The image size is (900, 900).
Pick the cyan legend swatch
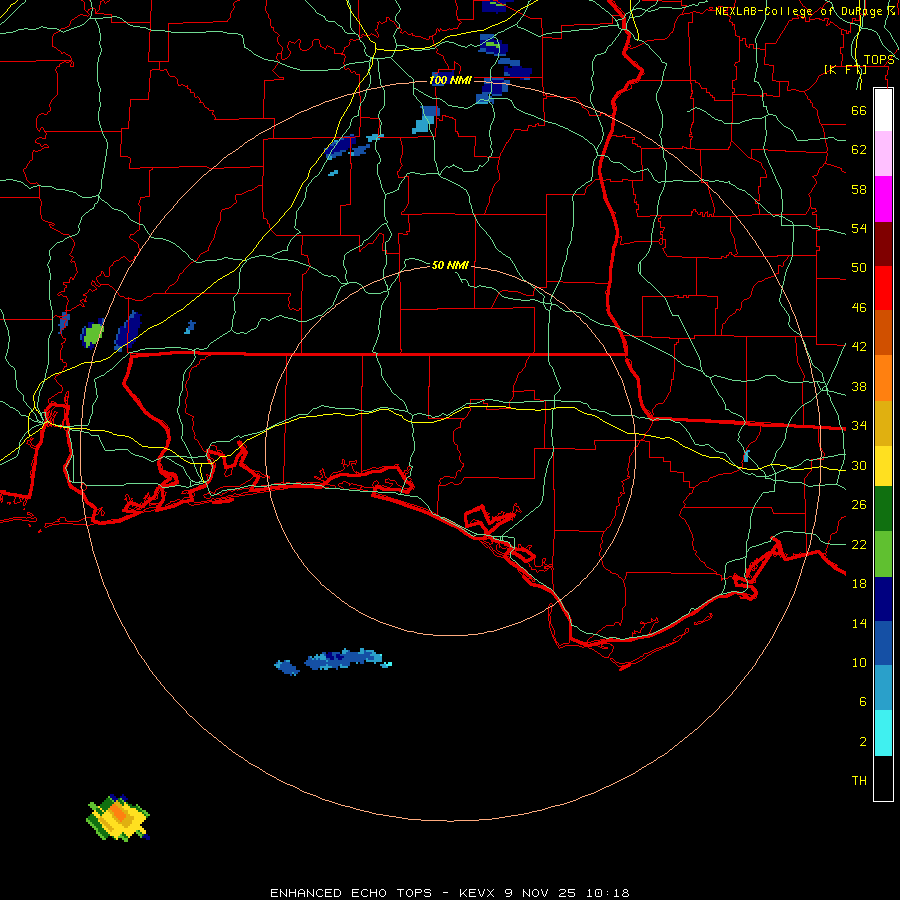[883, 732]
